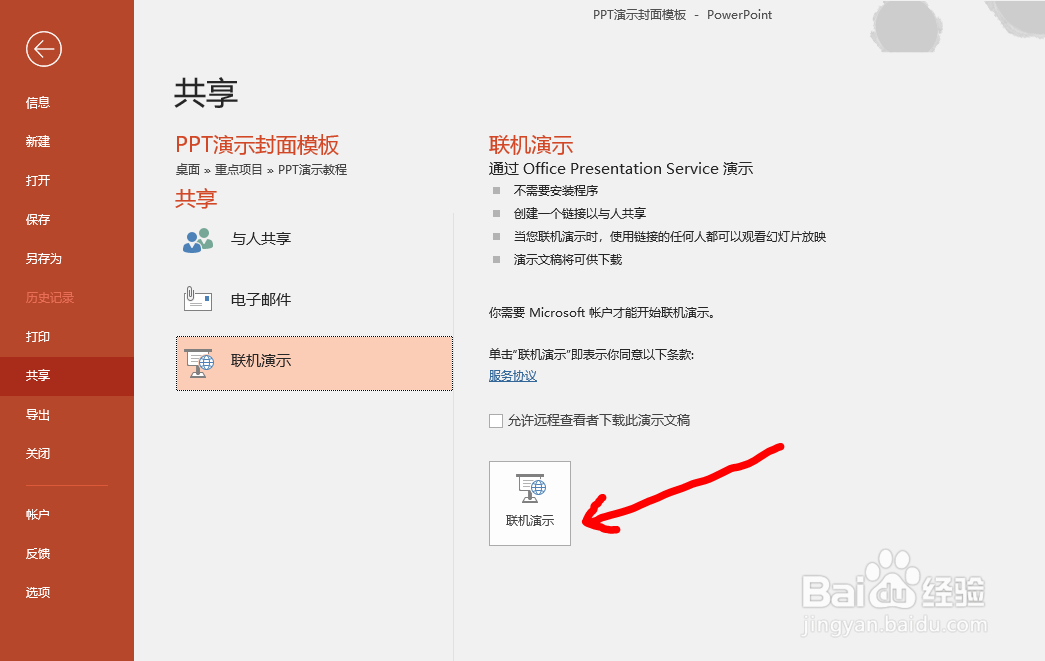Click the 创建一个链接以与人共享 bullet text
This screenshot has height=661, width=1045.
[580, 214]
